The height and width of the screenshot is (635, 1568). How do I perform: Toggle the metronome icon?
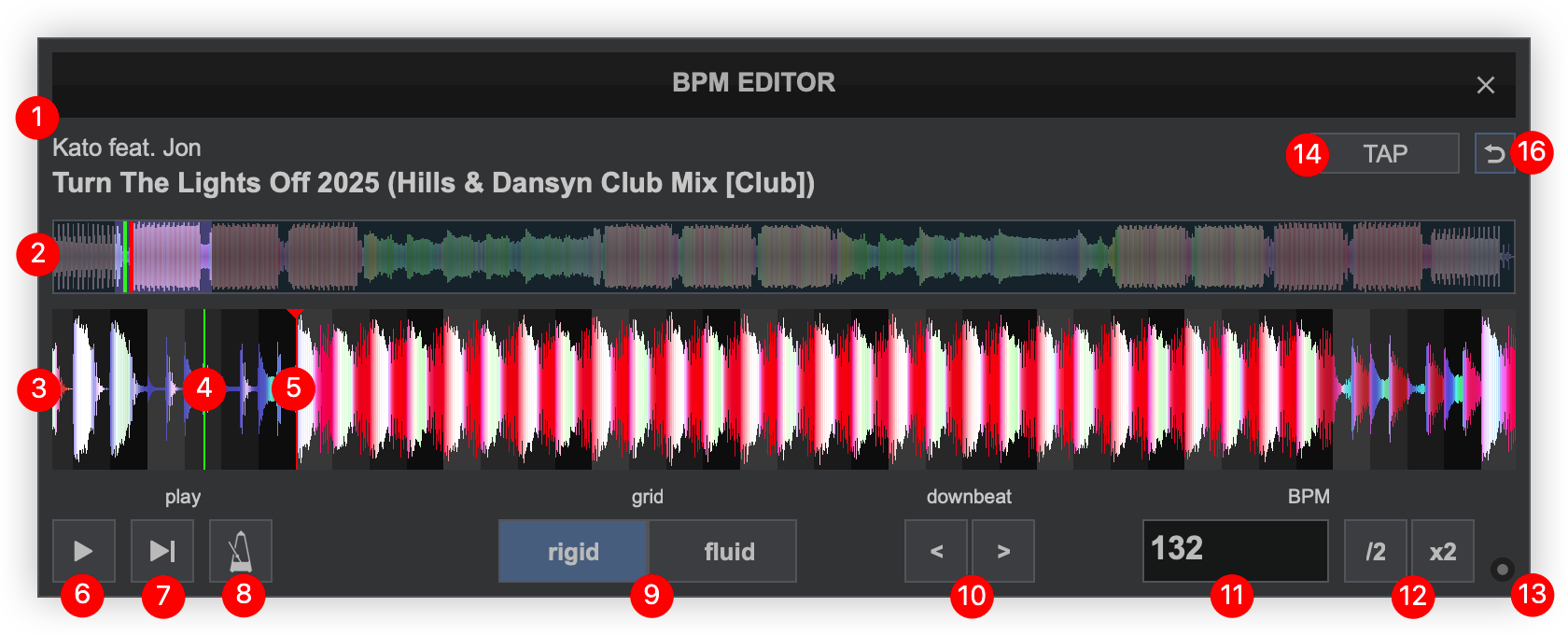coord(241,551)
